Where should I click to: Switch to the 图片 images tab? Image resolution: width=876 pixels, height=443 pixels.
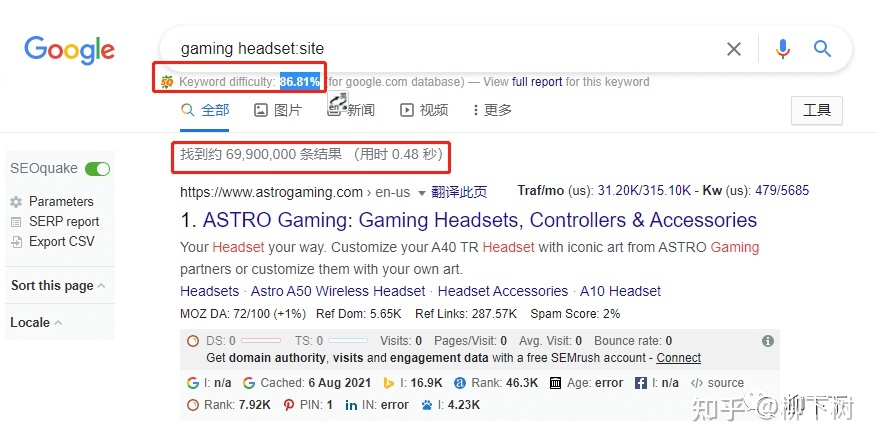coord(278,110)
